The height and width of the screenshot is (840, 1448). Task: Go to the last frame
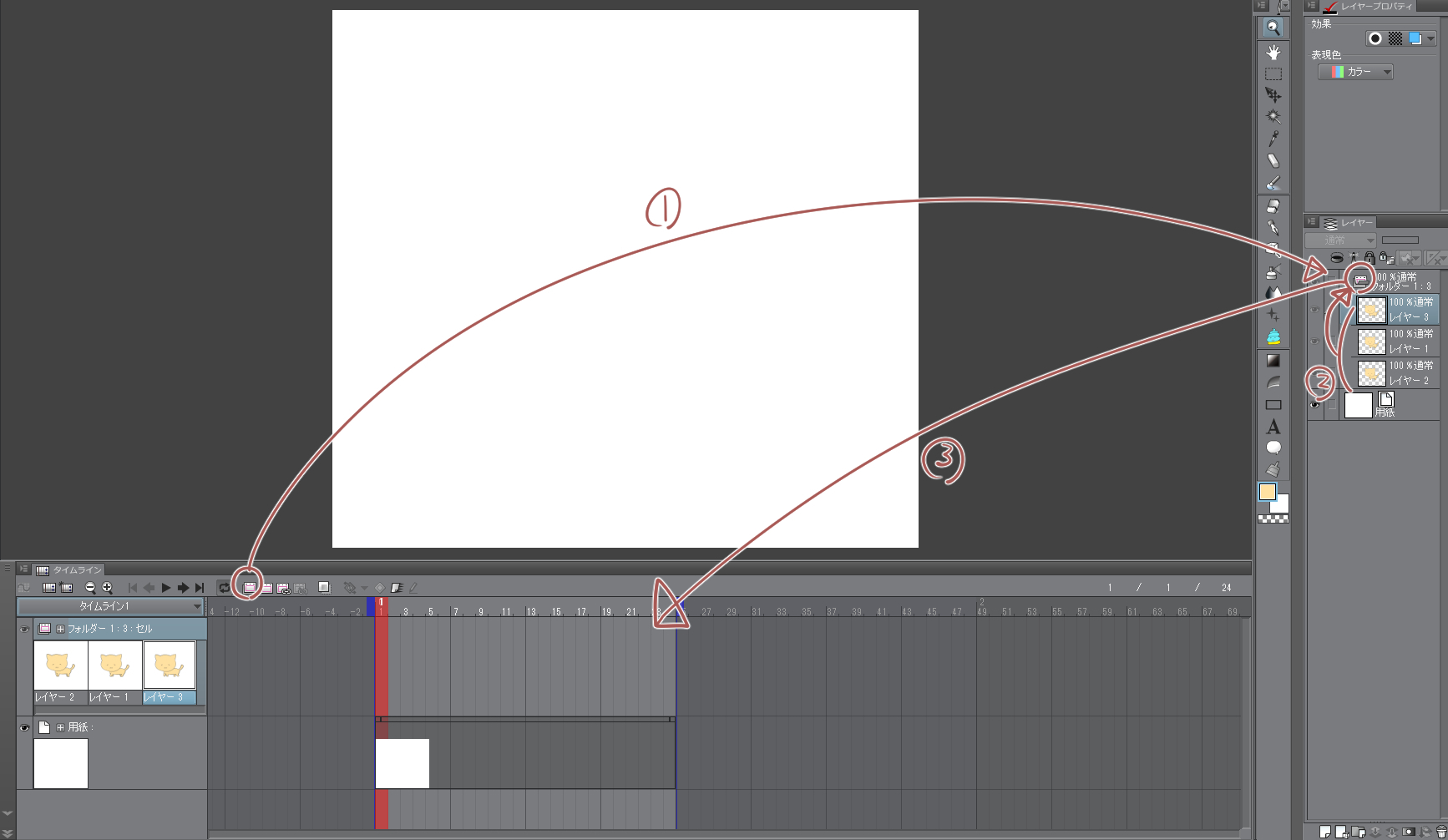point(200,588)
